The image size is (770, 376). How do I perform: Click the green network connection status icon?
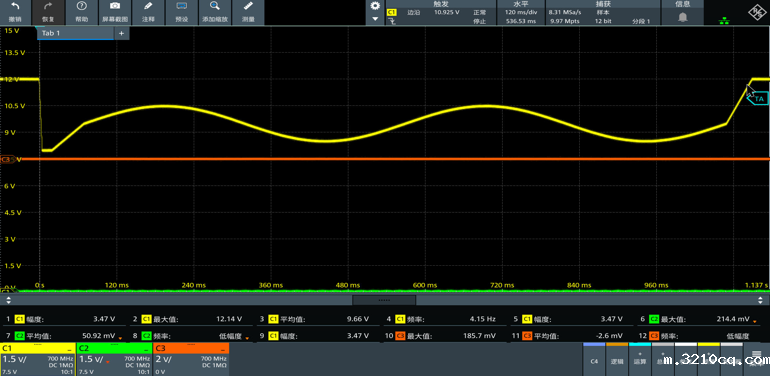(x=723, y=20)
